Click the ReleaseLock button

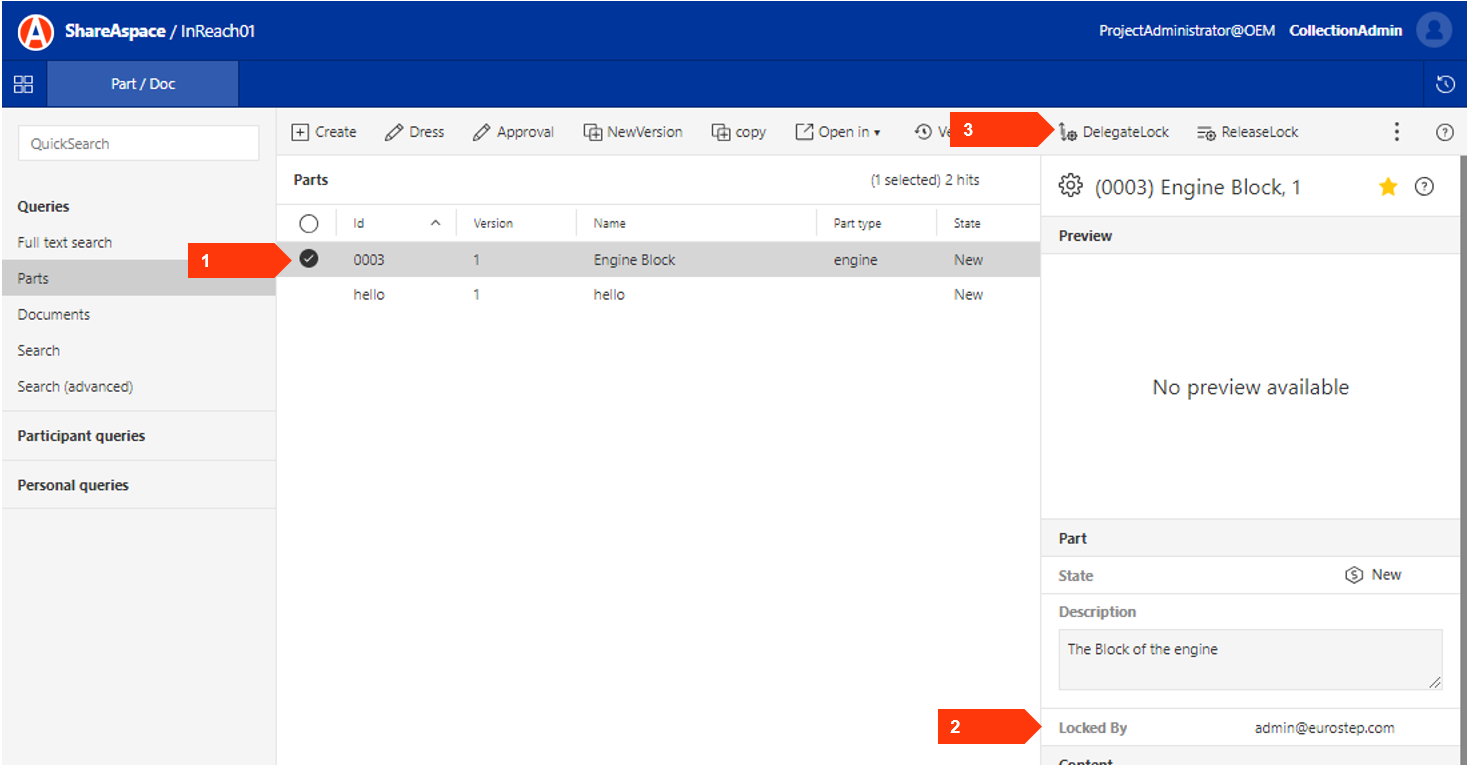coord(1248,132)
